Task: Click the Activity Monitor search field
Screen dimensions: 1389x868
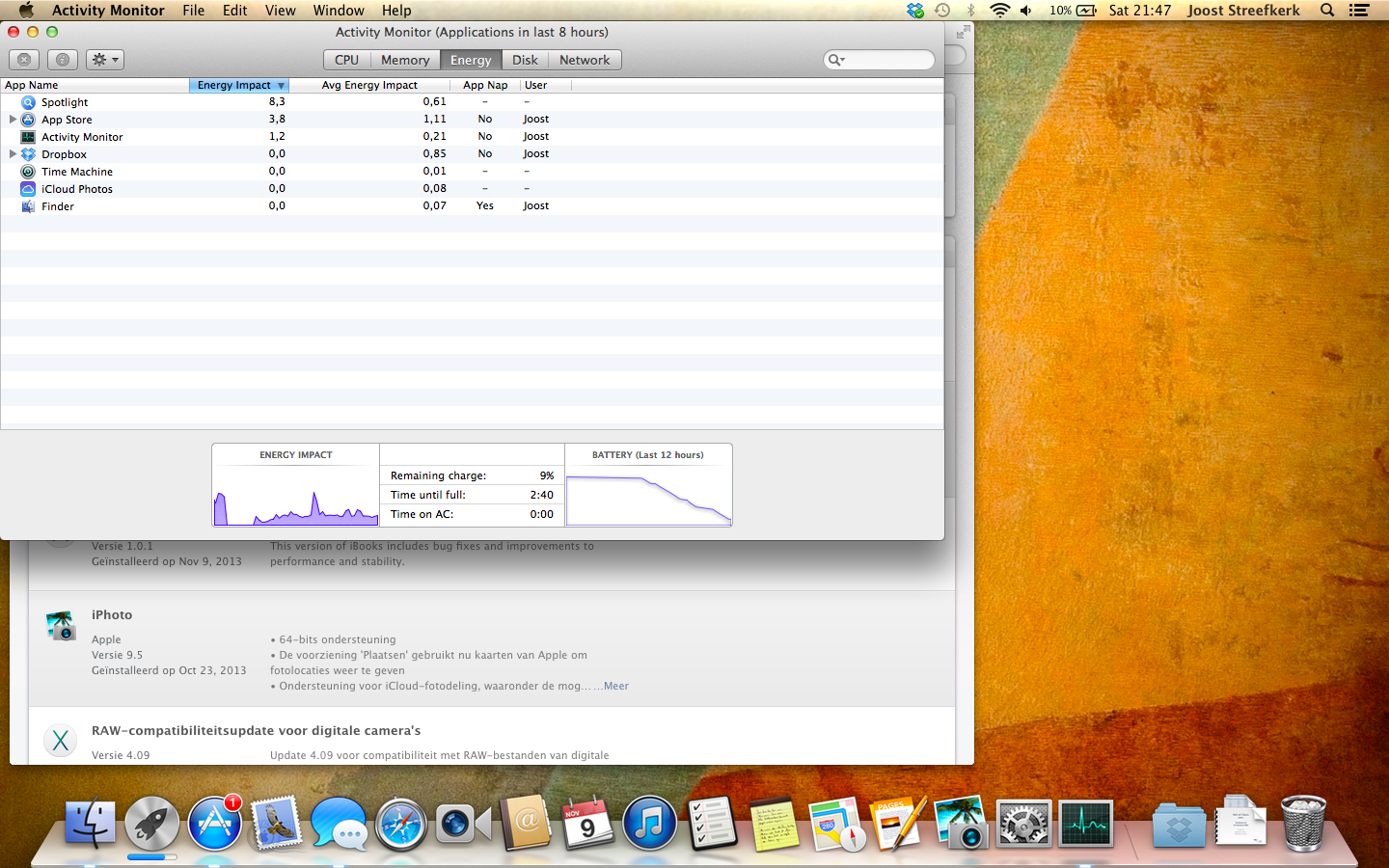Action: 879,60
